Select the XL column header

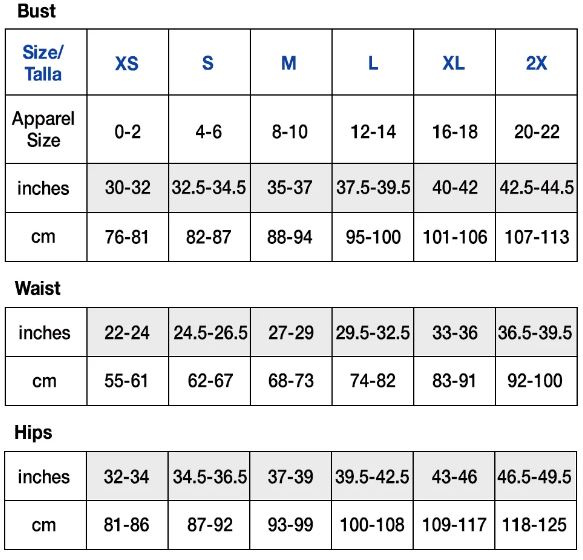[454, 62]
